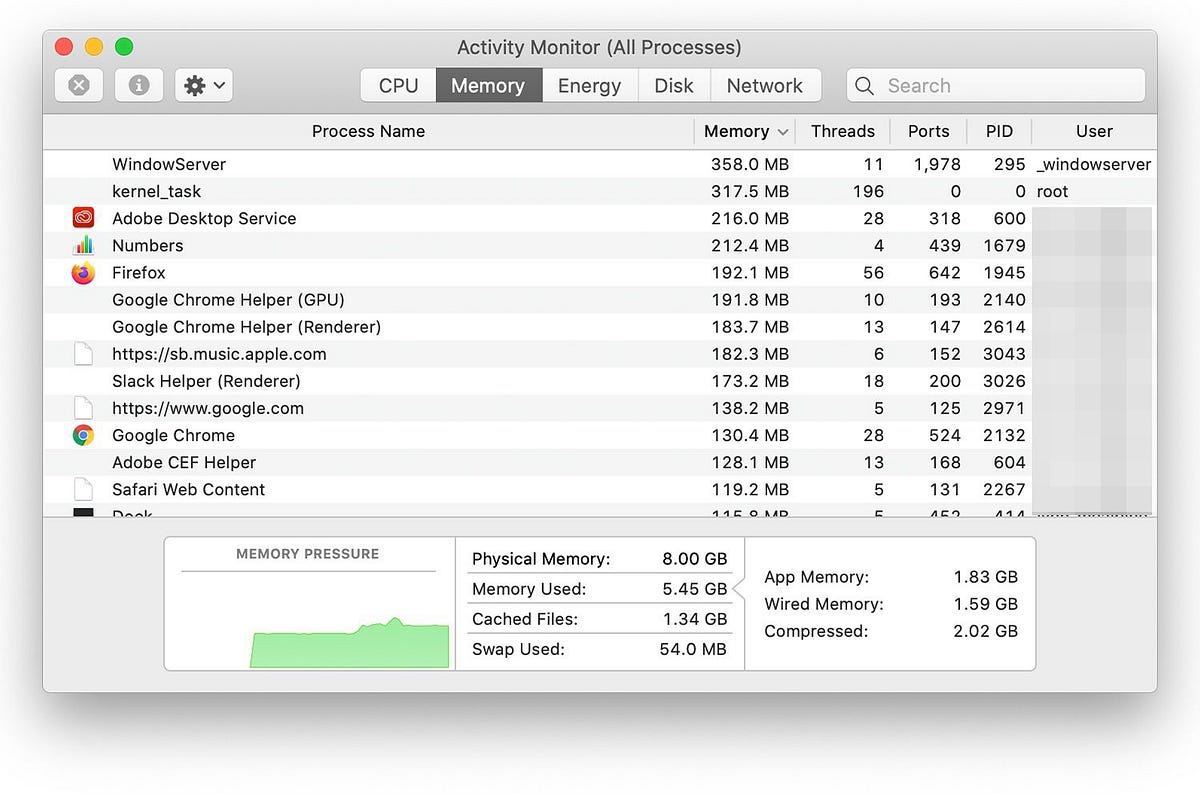Viewport: 1200px width, 800px height.
Task: Click the Compressed 2.02 GB value
Action: point(985,631)
